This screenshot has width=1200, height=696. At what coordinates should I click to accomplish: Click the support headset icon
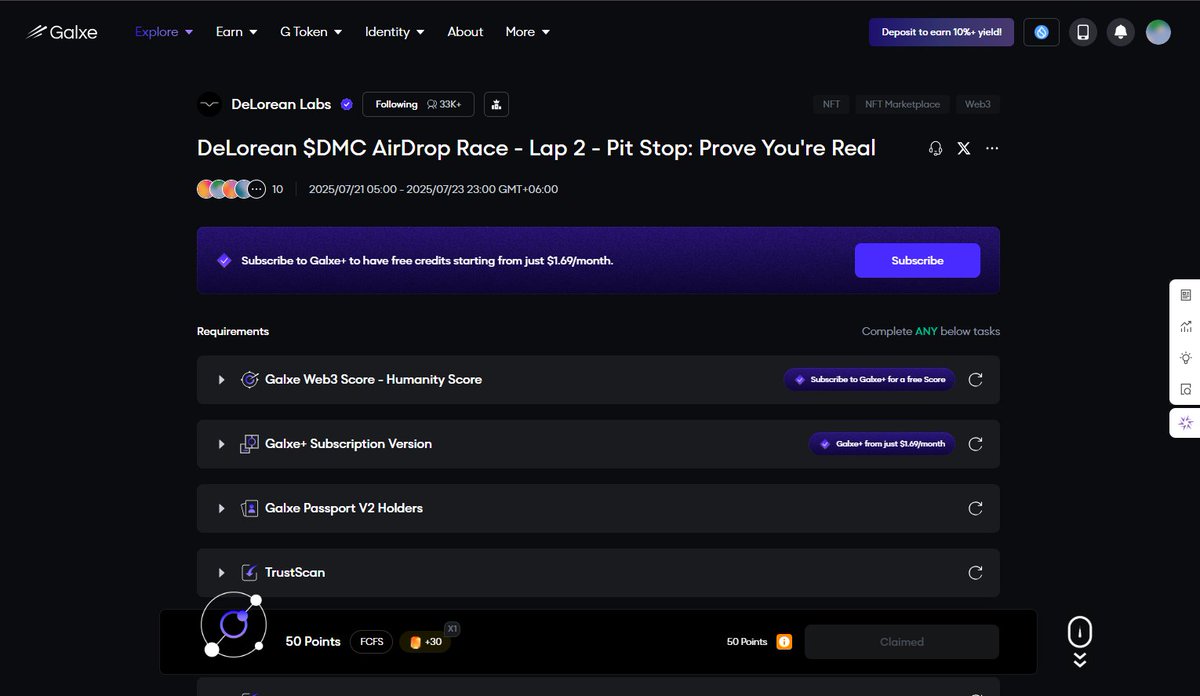[936, 148]
